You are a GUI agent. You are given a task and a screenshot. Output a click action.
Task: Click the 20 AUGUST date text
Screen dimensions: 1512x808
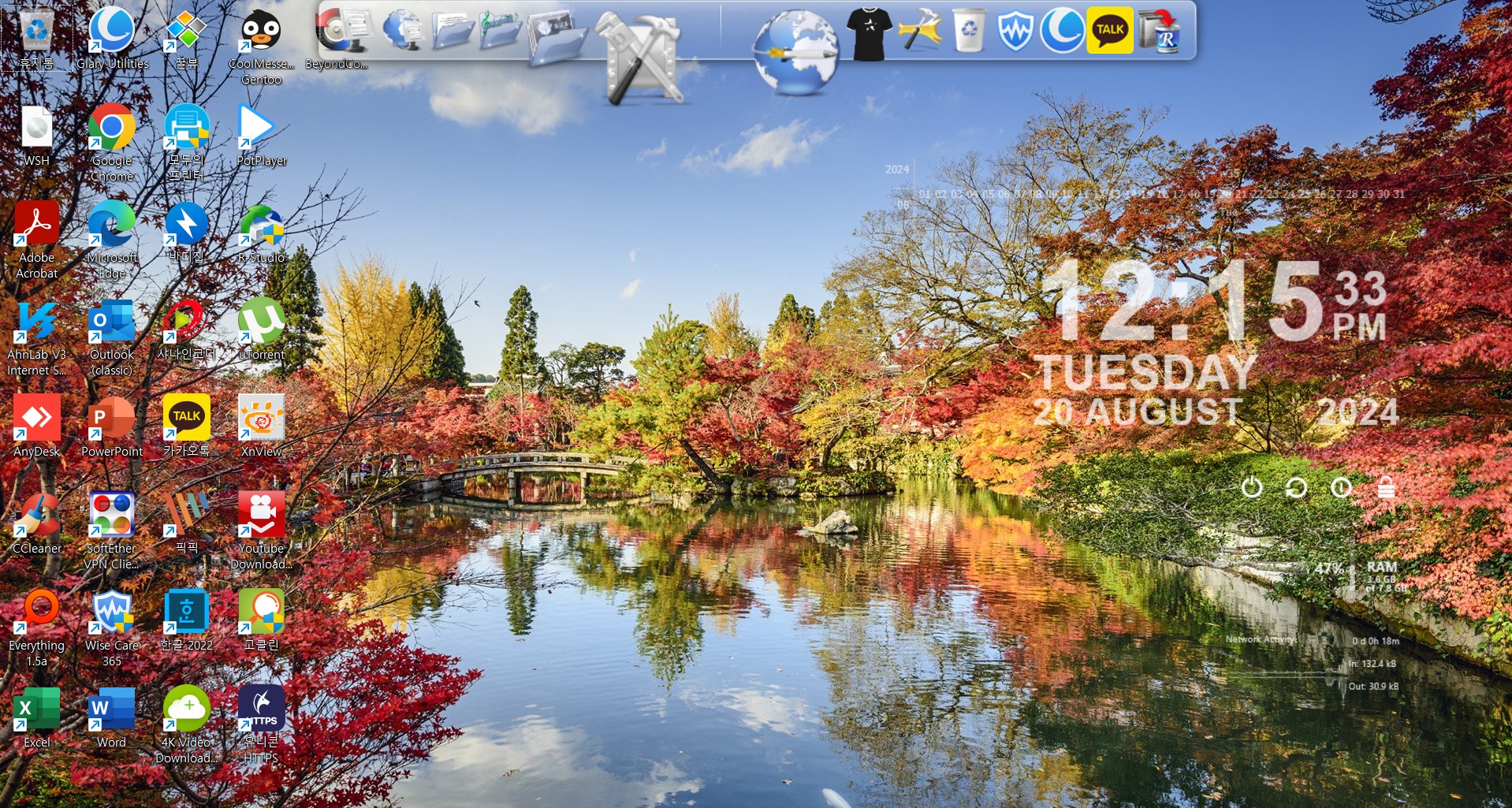point(1138,411)
